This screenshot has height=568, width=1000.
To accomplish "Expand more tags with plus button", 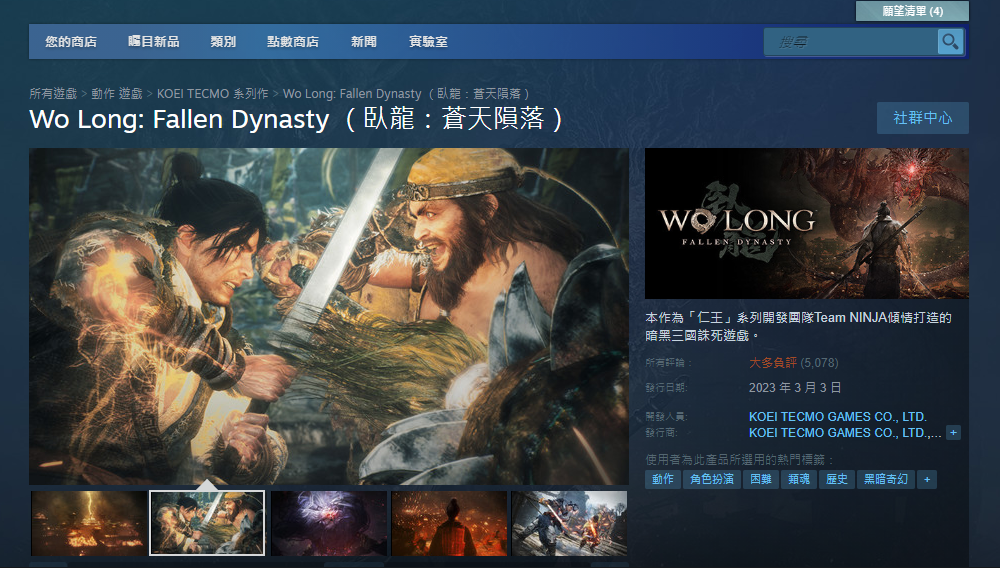I will click(927, 479).
